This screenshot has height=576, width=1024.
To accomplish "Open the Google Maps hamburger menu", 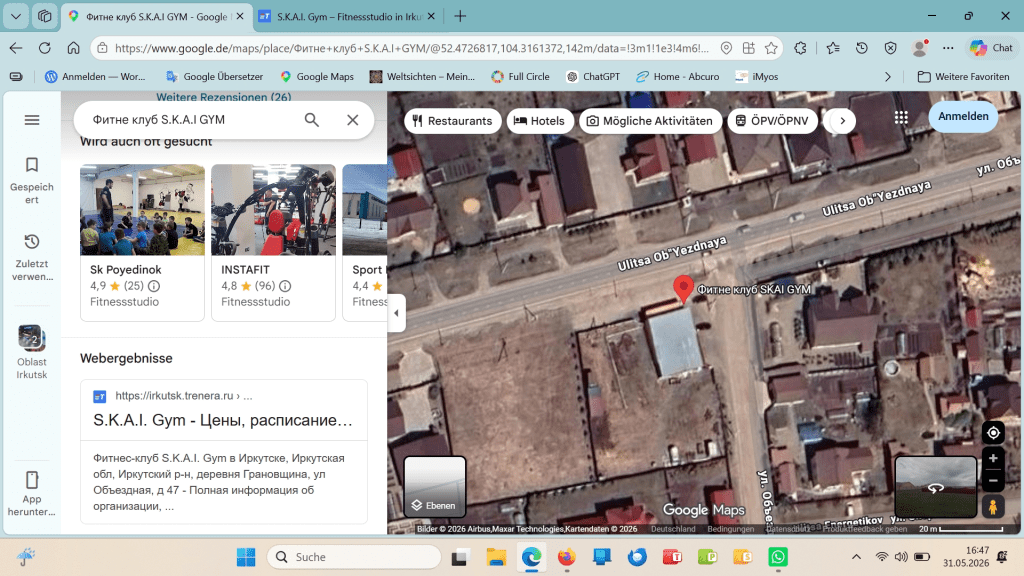I will click(x=31, y=120).
